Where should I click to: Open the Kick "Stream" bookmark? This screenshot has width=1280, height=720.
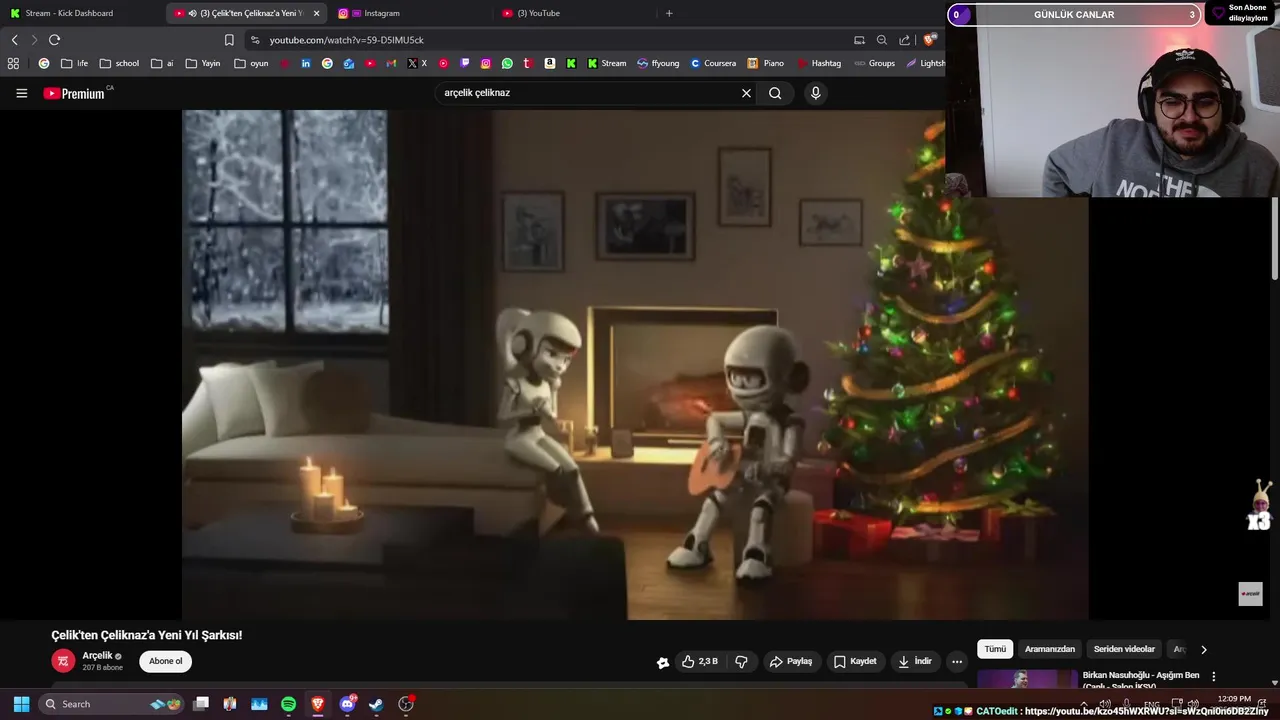click(606, 63)
